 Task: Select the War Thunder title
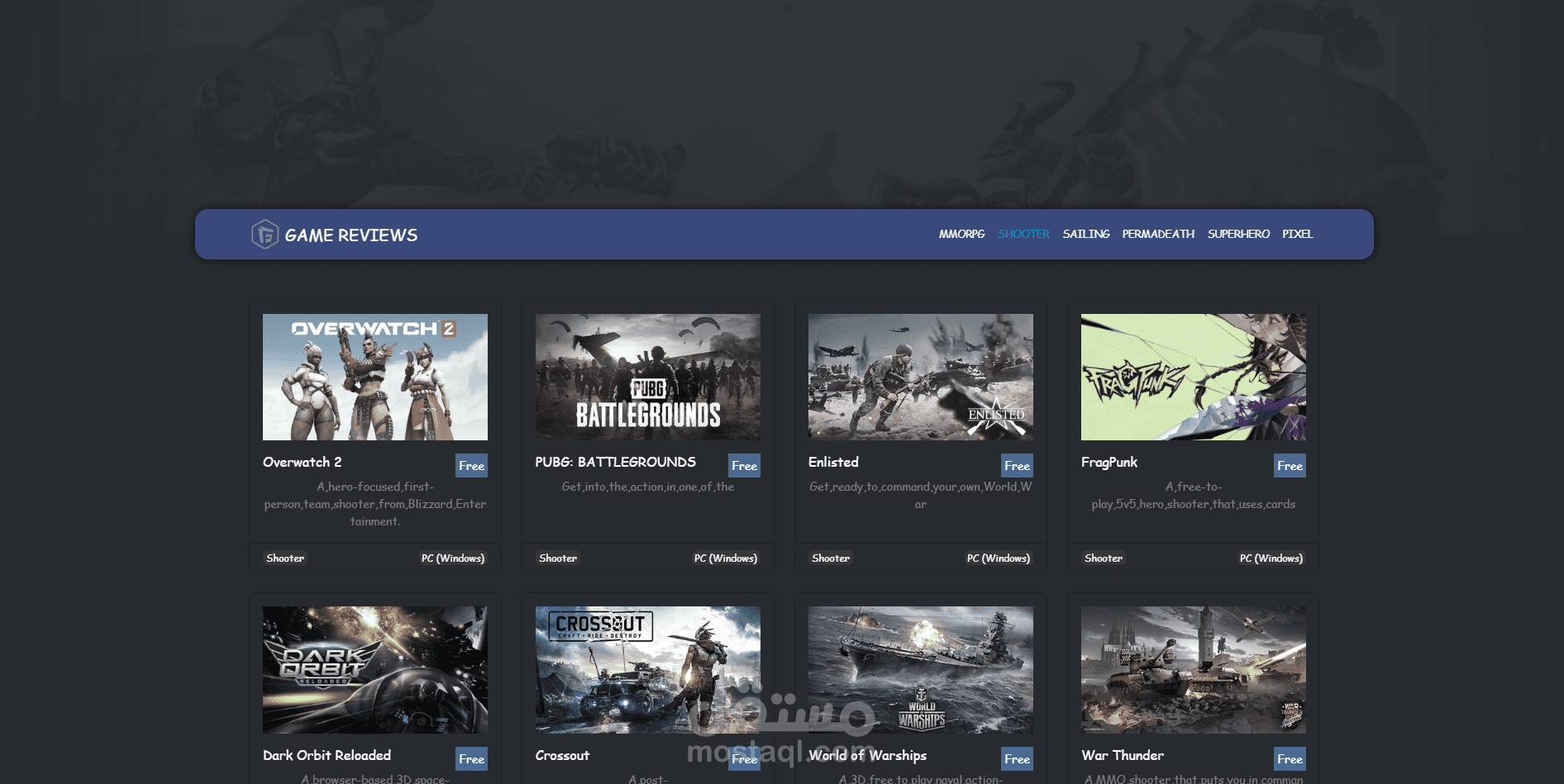point(1123,755)
